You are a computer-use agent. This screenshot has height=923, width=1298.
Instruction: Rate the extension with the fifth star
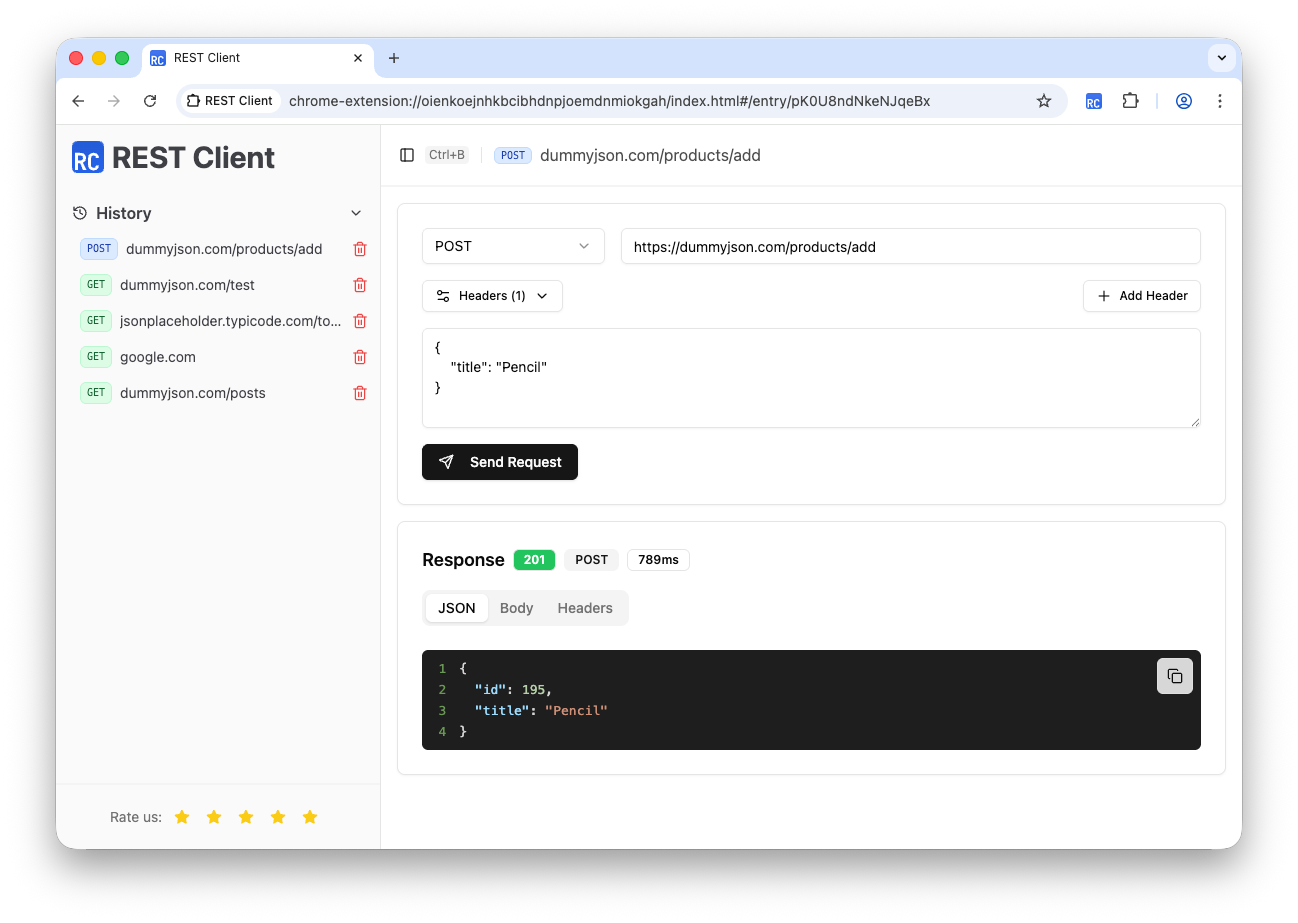pyautogui.click(x=310, y=816)
